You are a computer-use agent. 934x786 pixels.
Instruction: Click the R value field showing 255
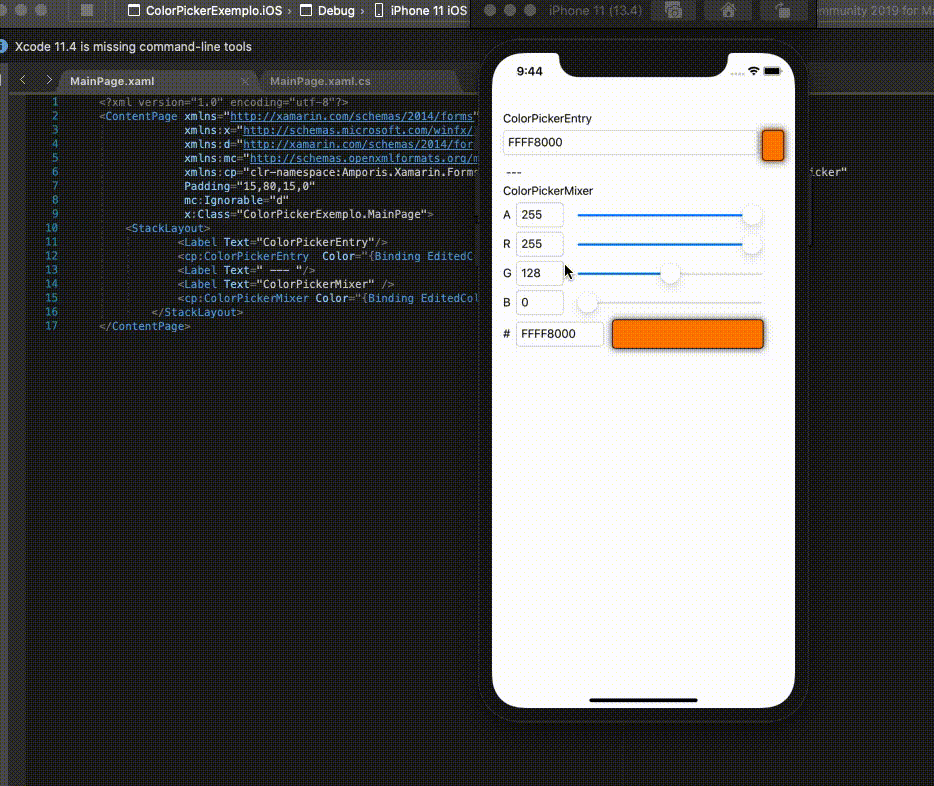coord(540,244)
